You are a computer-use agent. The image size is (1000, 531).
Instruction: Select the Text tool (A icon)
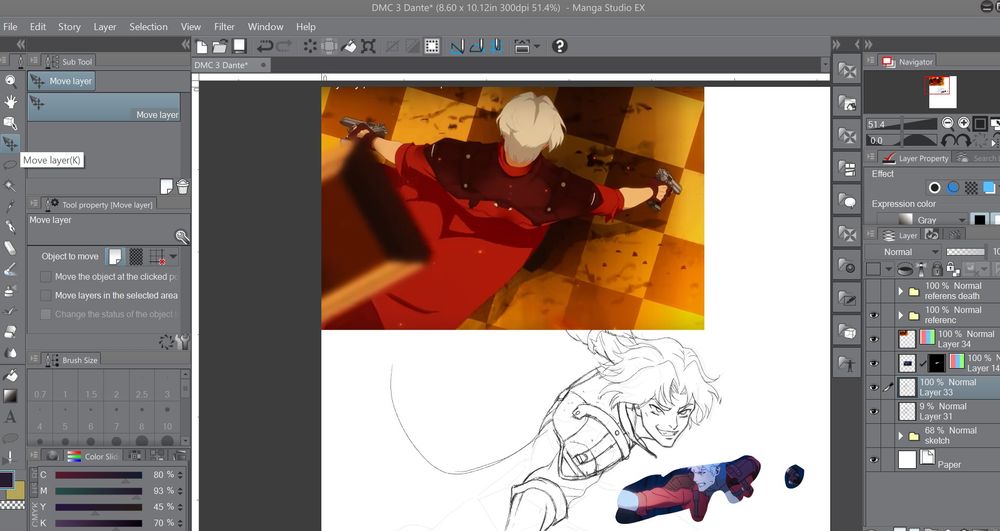(x=10, y=417)
